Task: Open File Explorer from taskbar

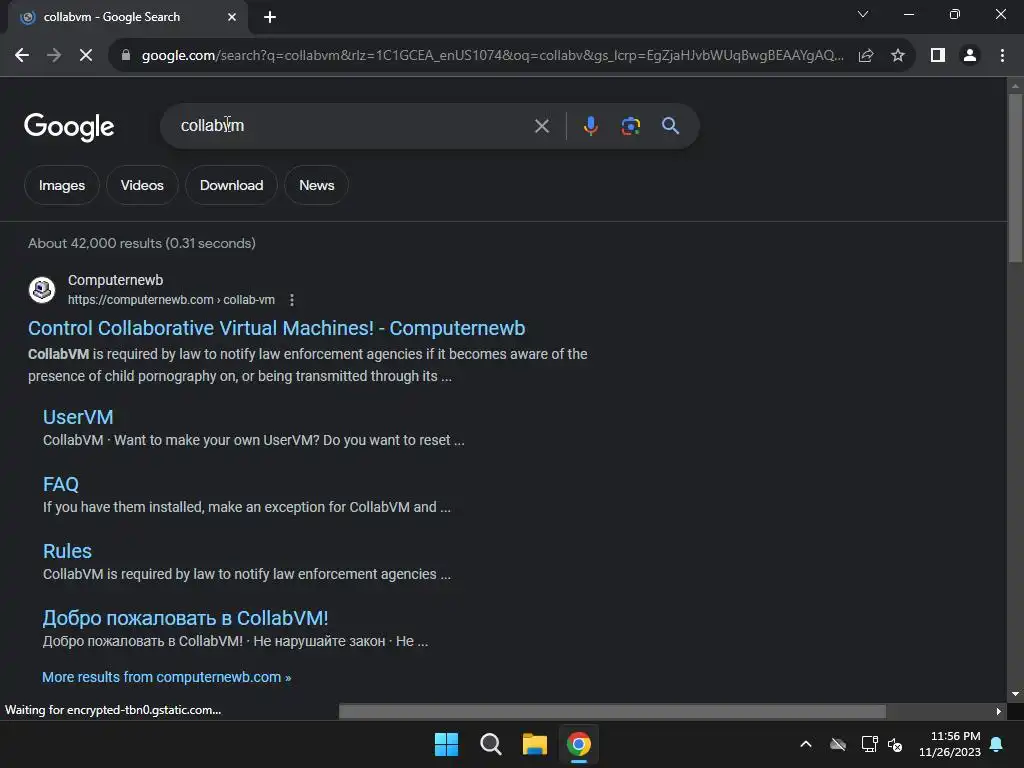Action: click(x=534, y=744)
